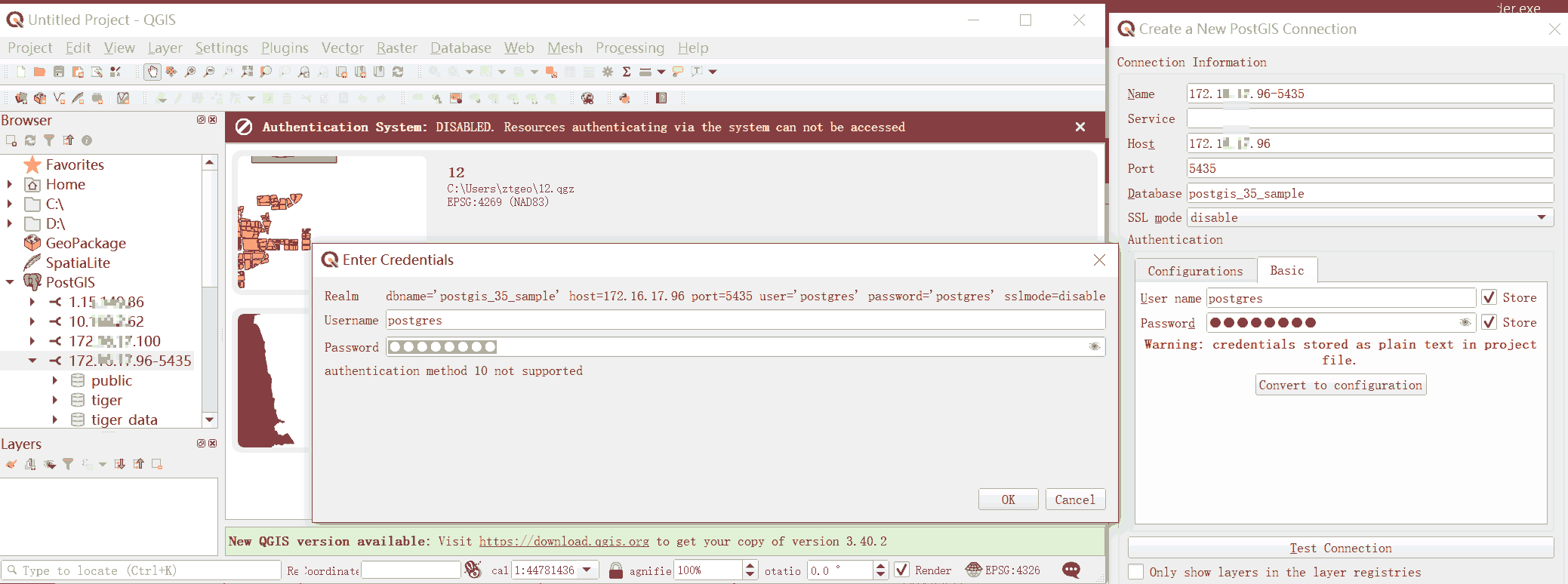Toggle the scale lock padlock icon

pos(616,570)
